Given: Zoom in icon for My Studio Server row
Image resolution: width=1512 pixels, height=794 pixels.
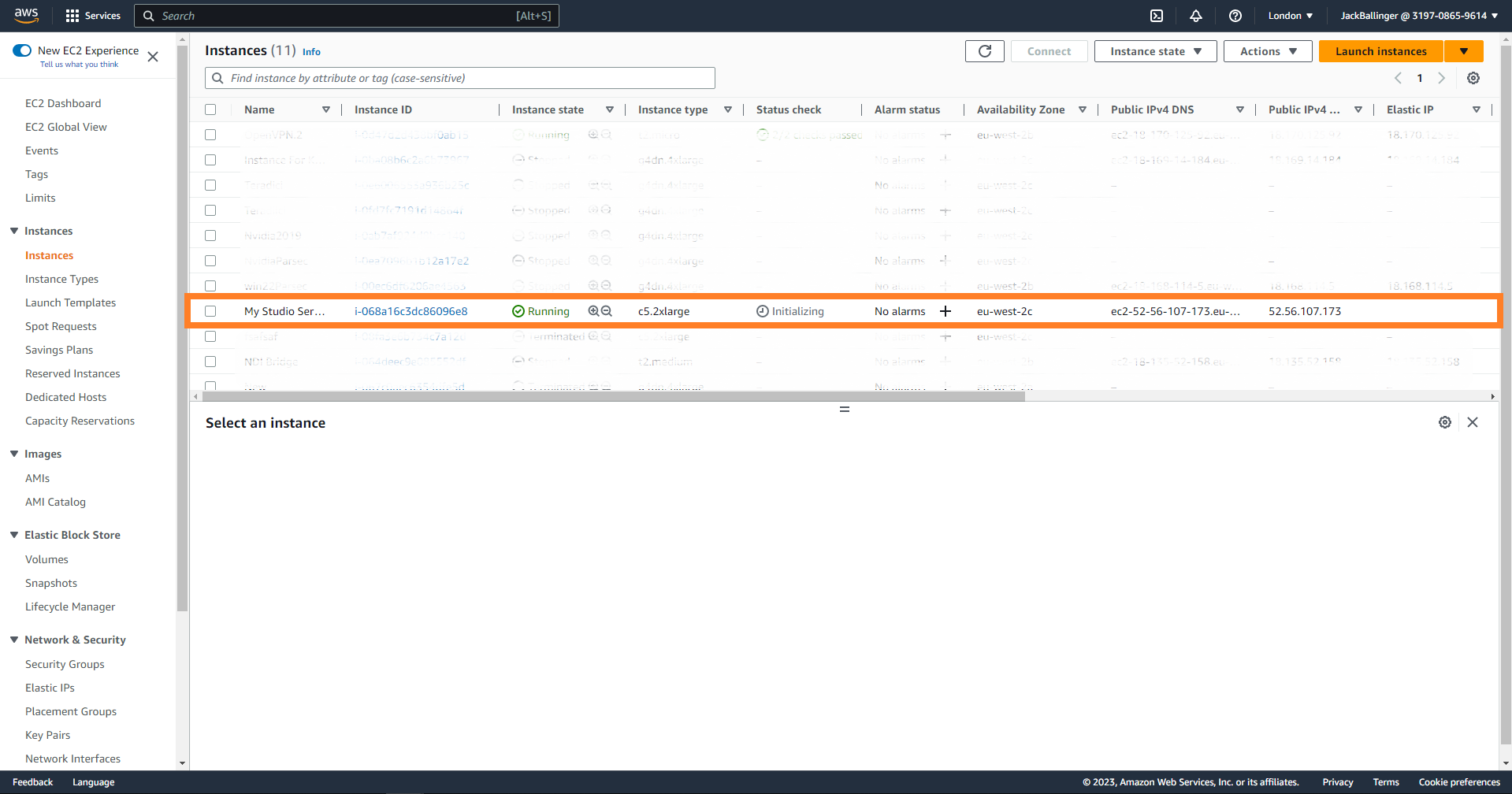Looking at the screenshot, I should 594,311.
